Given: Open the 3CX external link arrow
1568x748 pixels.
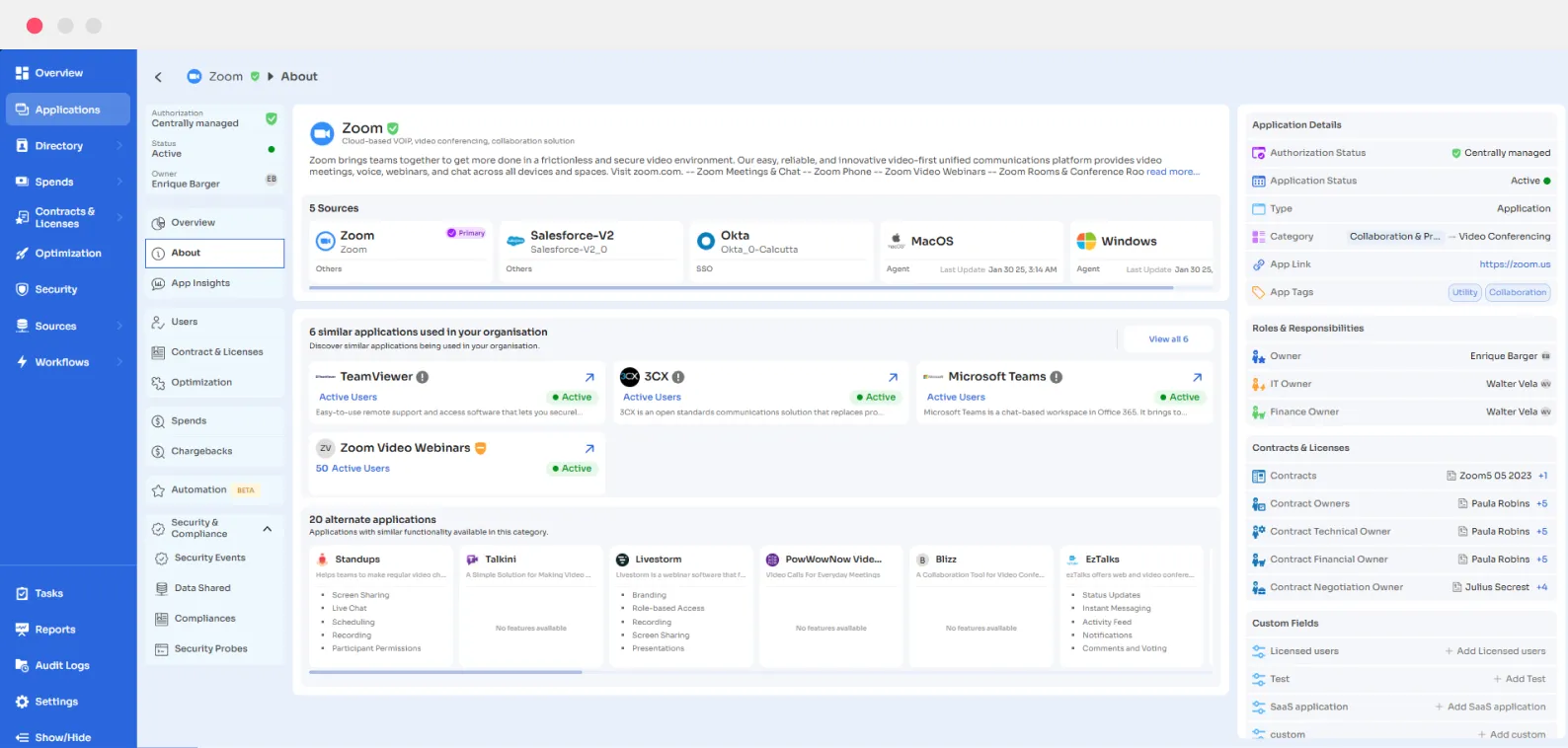Looking at the screenshot, I should [x=893, y=377].
